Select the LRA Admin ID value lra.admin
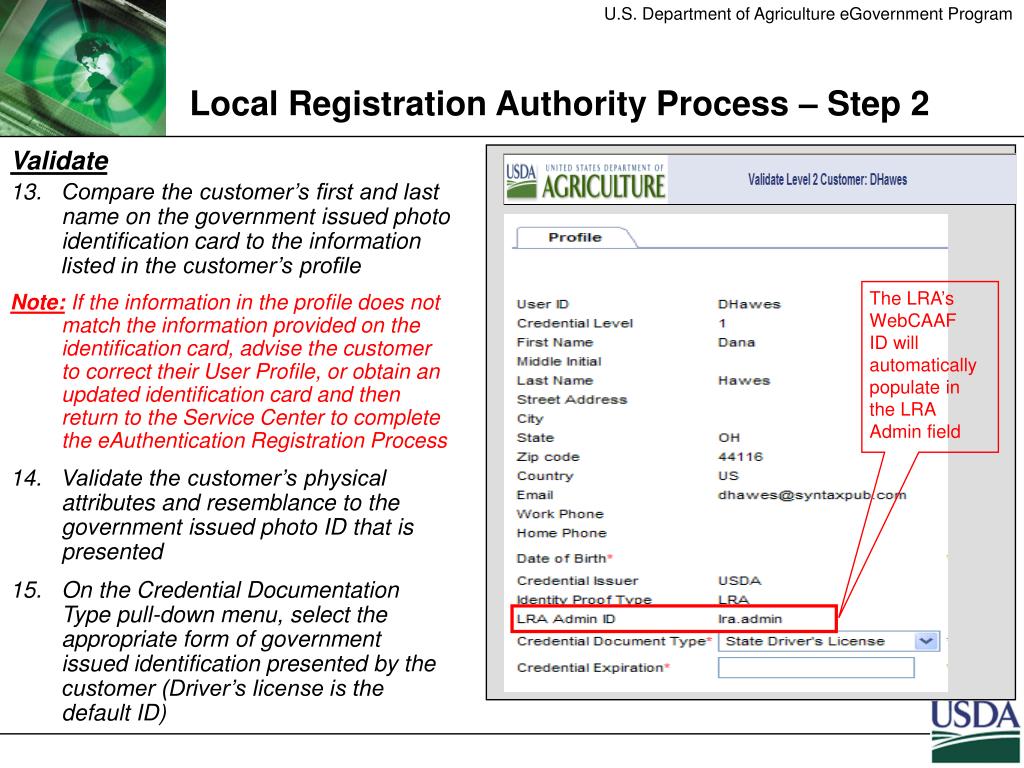The height and width of the screenshot is (768, 1024). [x=750, y=619]
